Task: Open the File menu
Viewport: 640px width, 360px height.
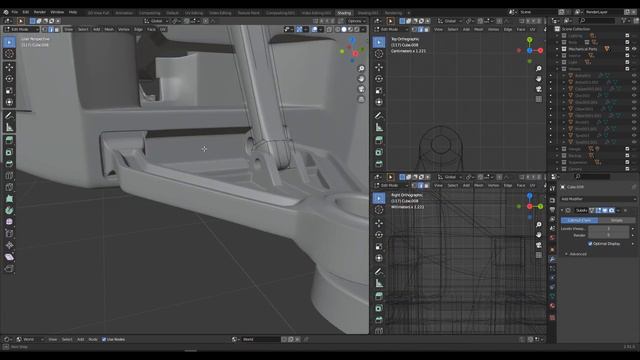Action: 15,12
